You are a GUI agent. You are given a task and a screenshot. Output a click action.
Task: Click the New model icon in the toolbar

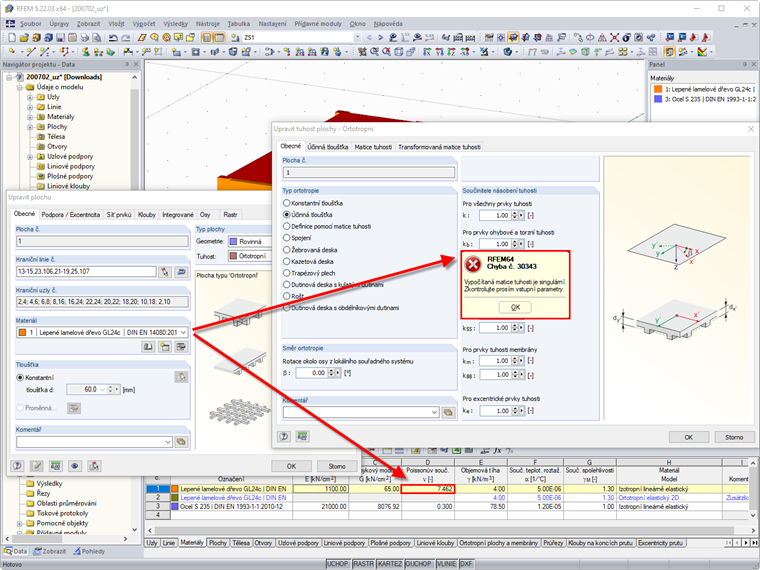pos(12,37)
